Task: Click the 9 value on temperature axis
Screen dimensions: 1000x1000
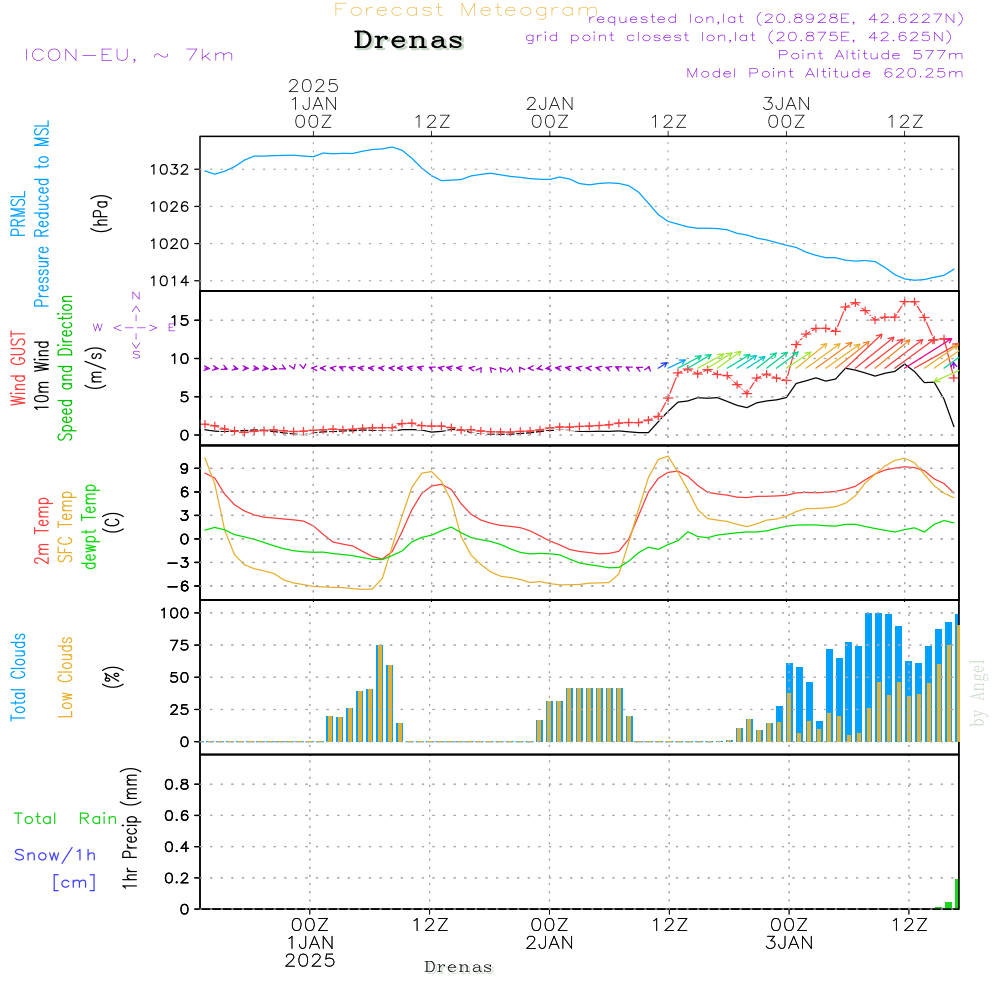Action: [x=185, y=469]
